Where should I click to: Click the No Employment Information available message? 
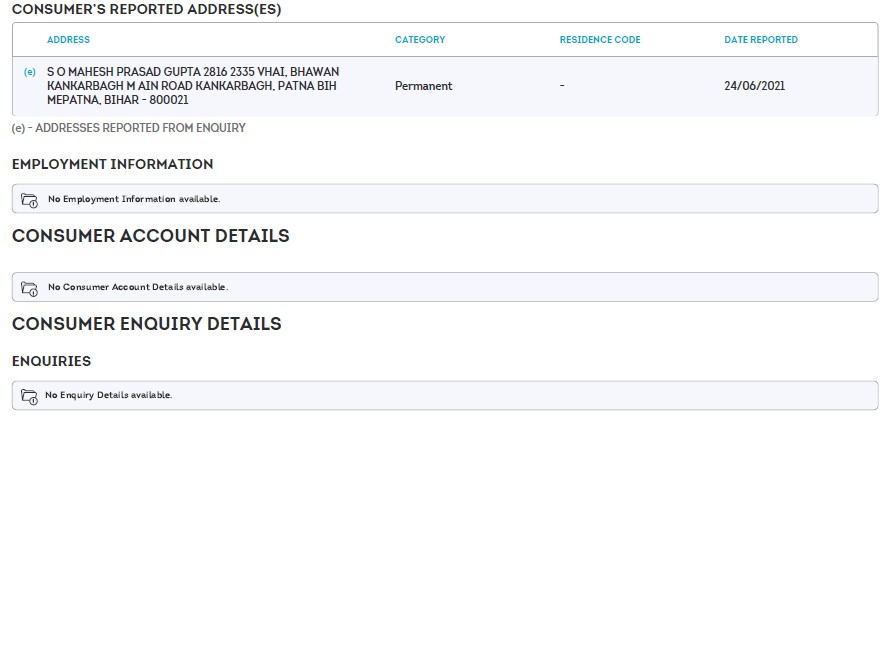[x=134, y=199]
